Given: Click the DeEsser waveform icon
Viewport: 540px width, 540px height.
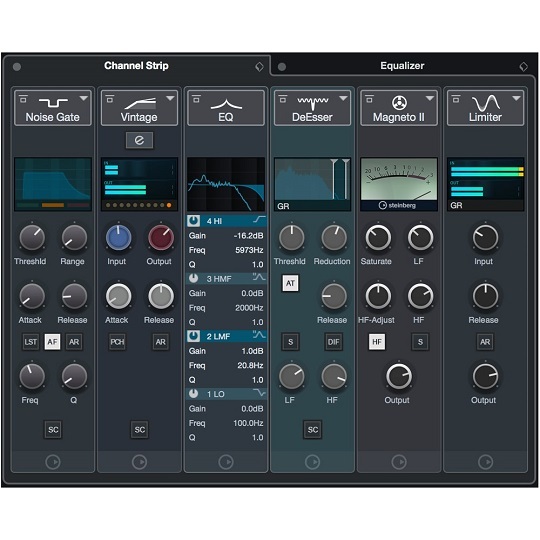Looking at the screenshot, I should 313,102.
